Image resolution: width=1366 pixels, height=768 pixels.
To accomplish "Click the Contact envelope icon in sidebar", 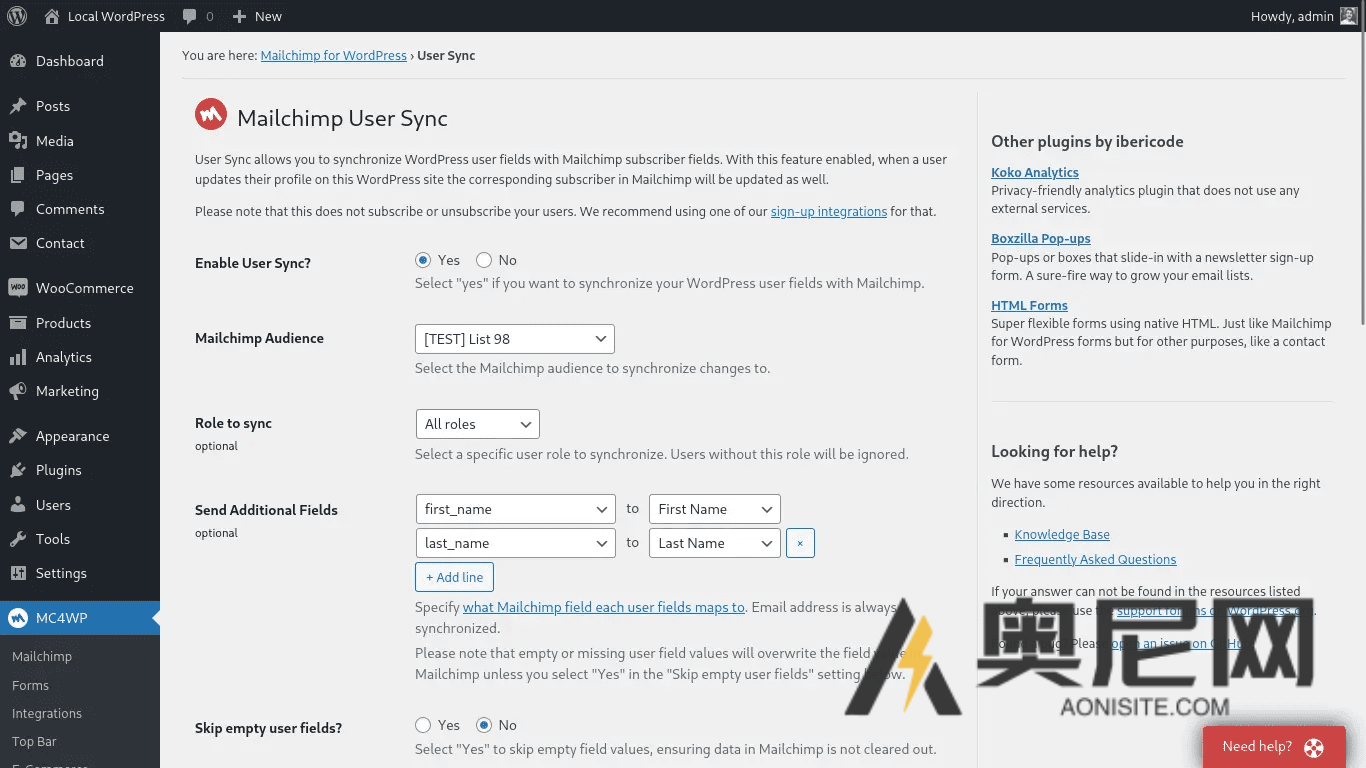I will point(18,243).
